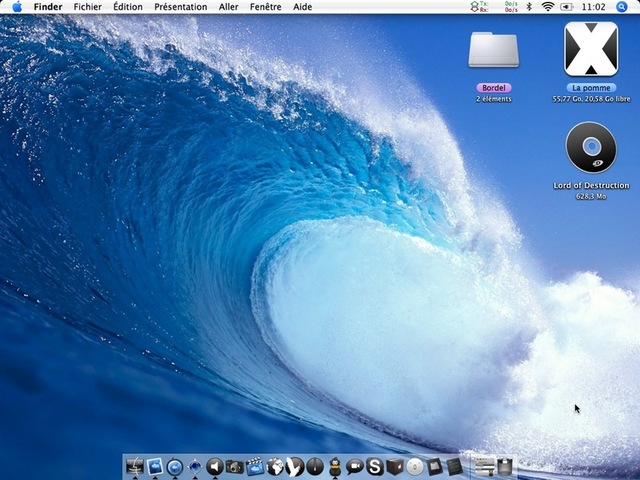
Task: Open the Fichier menu
Action: [x=88, y=7]
